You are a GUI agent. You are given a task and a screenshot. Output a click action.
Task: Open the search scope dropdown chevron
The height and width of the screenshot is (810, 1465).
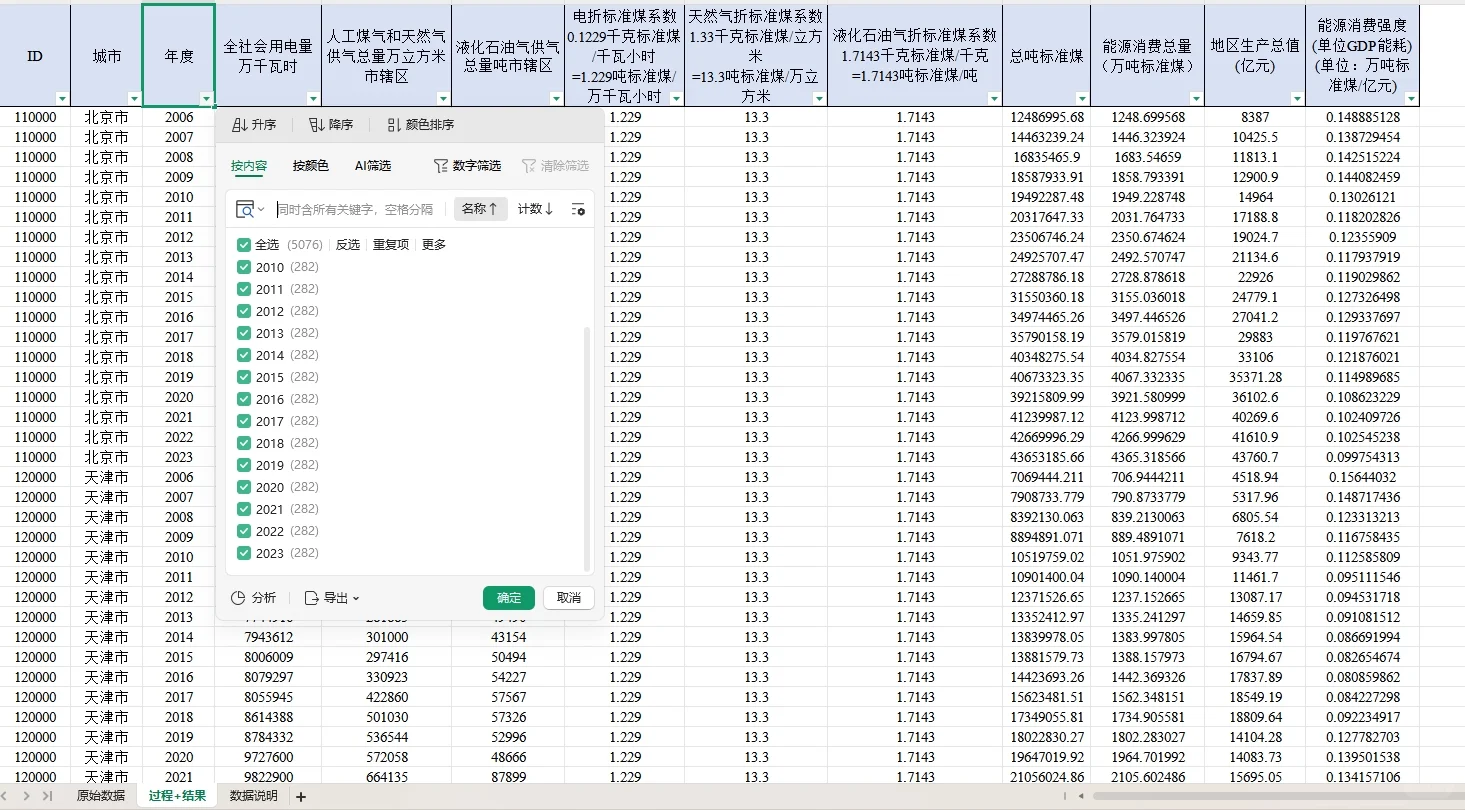click(262, 208)
